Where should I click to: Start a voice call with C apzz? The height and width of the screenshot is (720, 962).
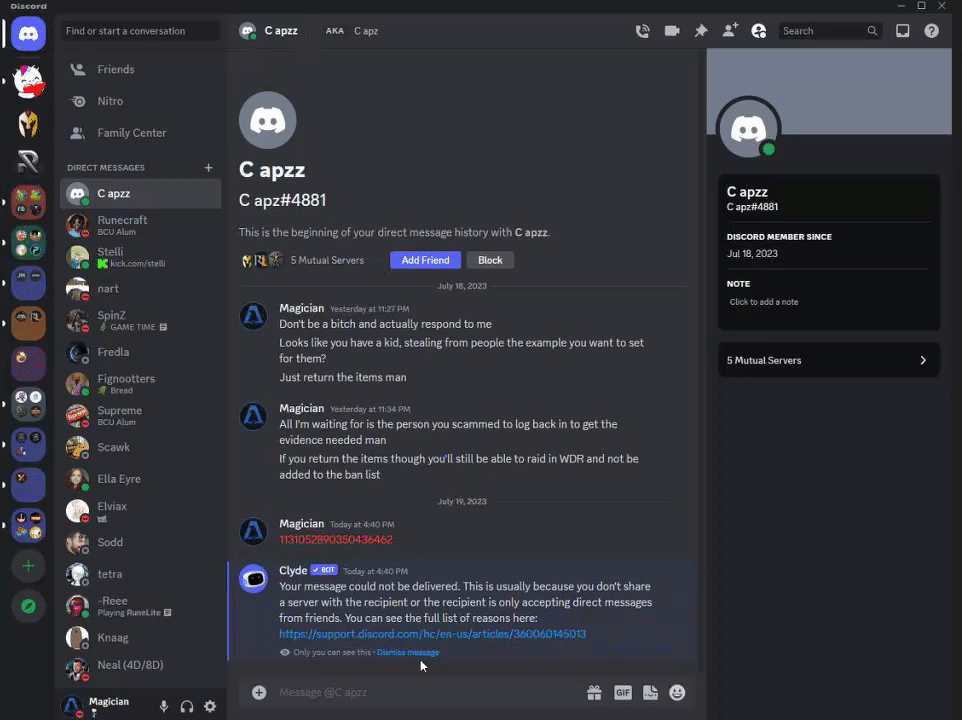642,31
